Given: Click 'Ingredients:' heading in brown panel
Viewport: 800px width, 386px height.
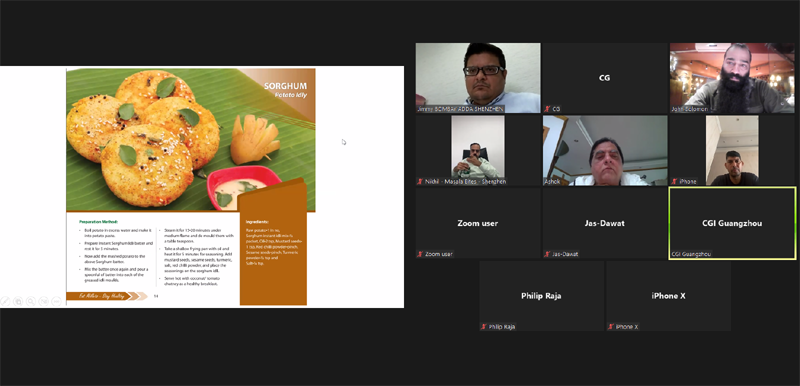Looking at the screenshot, I should tap(258, 222).
